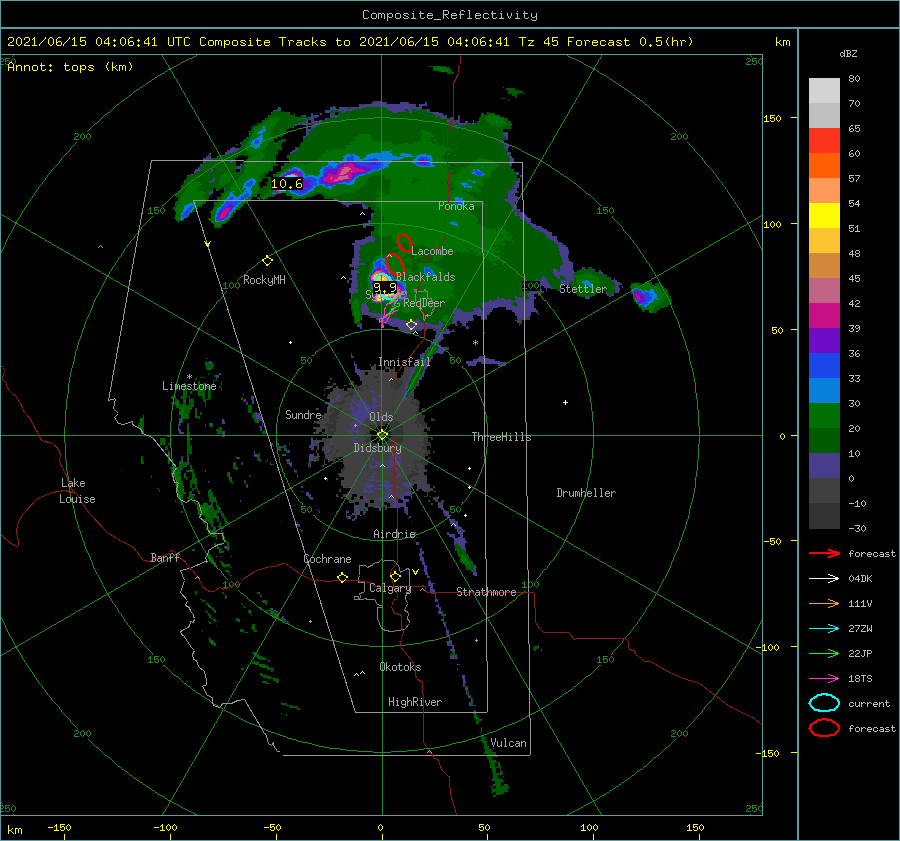The height and width of the screenshot is (841, 900).
Task: Select the yellow 54-51 dBZ color swatch
Action: (824, 216)
